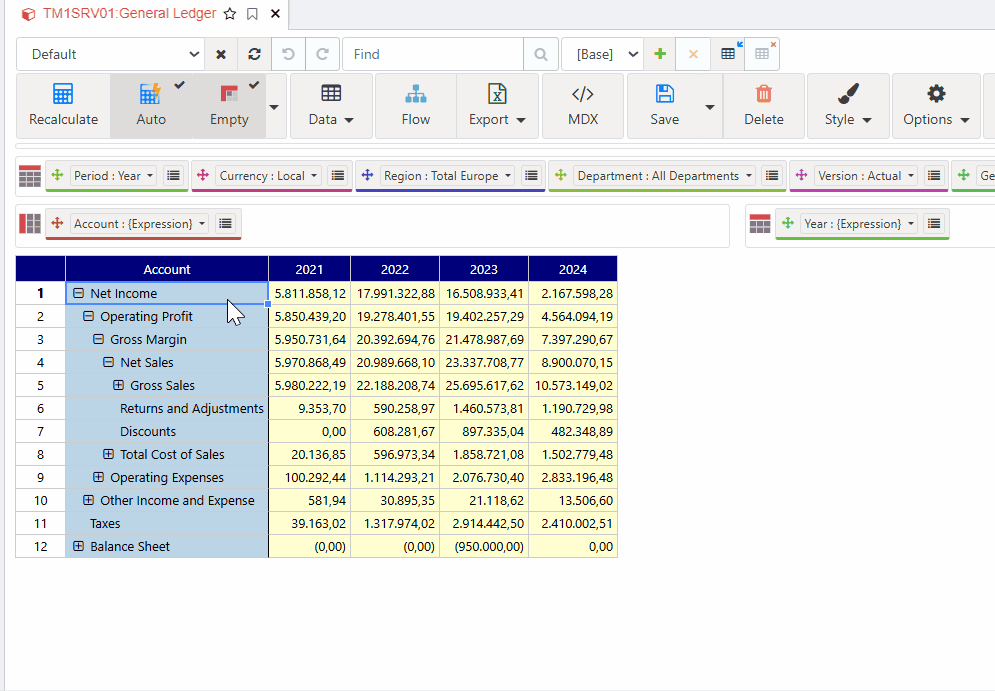This screenshot has width=995, height=691.
Task: Open the Flow hierarchy tool
Action: click(415, 105)
